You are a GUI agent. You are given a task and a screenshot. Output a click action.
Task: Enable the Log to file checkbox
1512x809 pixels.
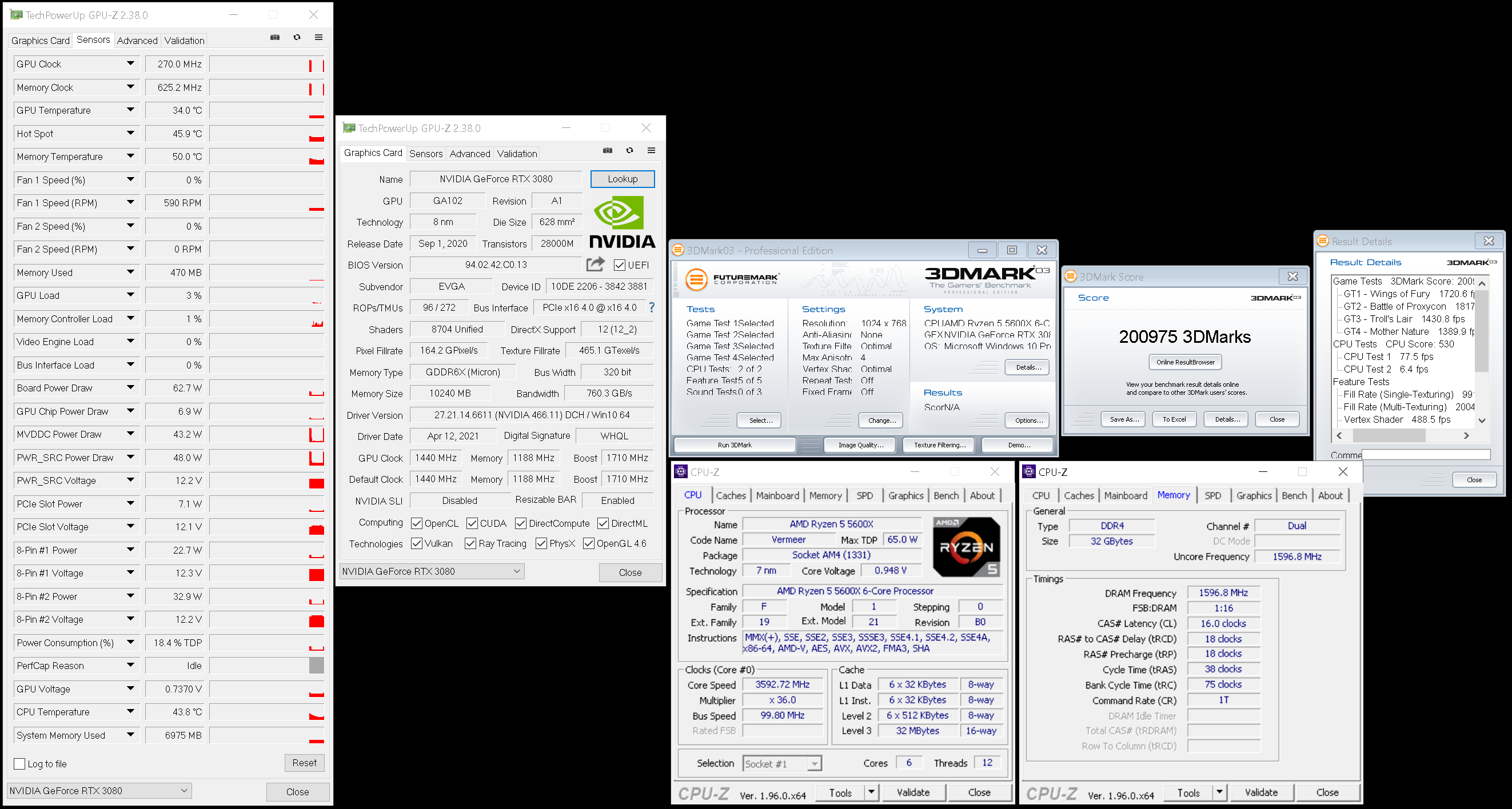pyautogui.click(x=19, y=764)
